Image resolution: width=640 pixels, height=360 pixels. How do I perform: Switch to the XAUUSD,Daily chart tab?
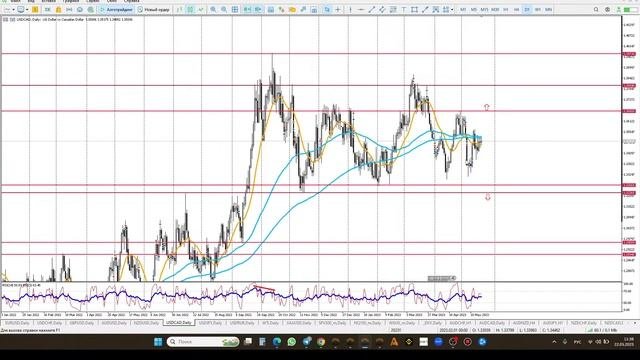click(x=299, y=323)
